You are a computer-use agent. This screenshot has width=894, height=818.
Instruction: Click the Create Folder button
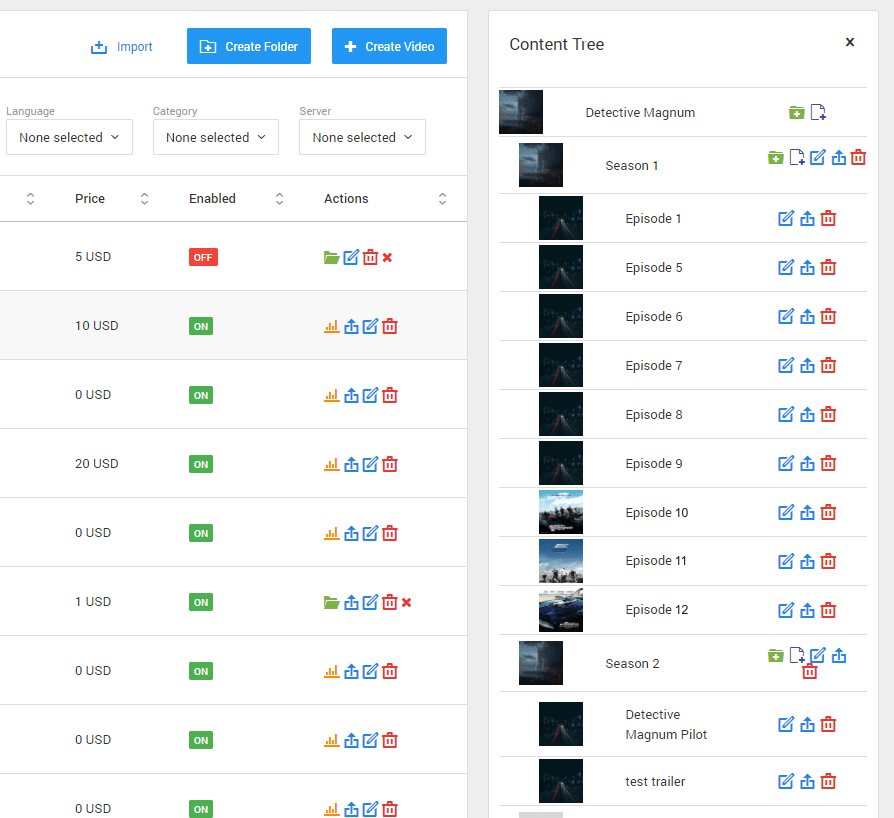click(x=249, y=46)
